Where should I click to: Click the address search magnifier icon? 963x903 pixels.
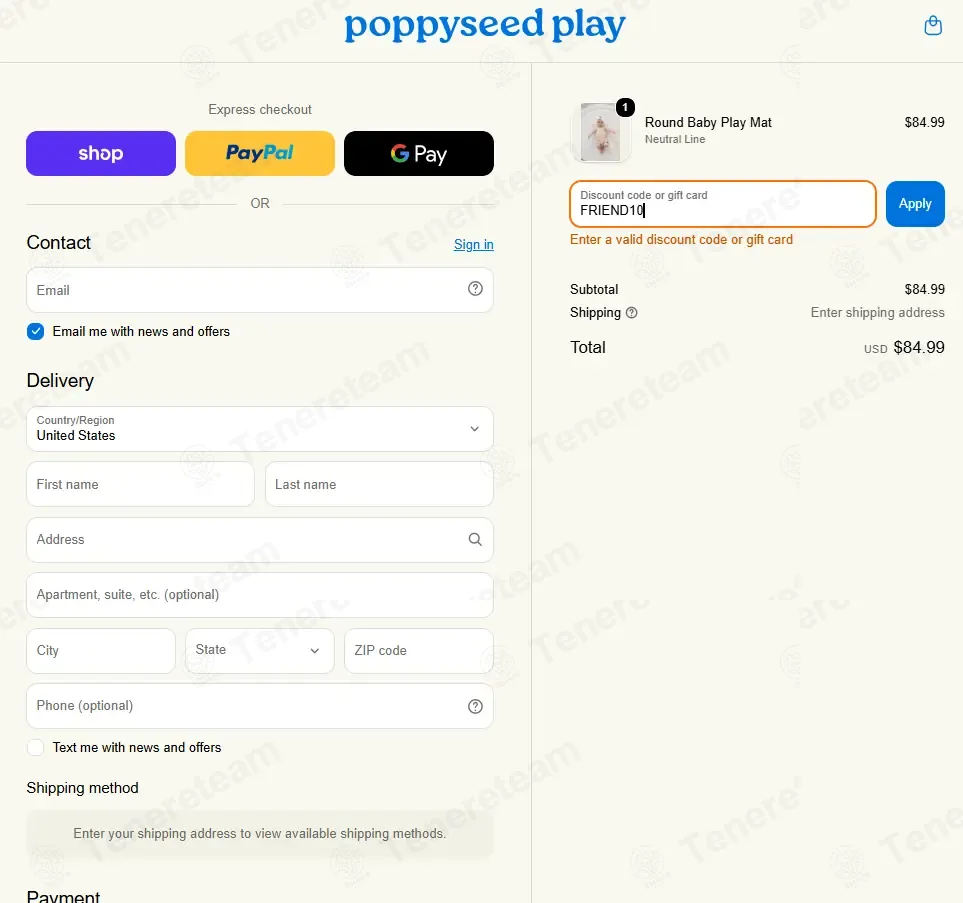475,539
